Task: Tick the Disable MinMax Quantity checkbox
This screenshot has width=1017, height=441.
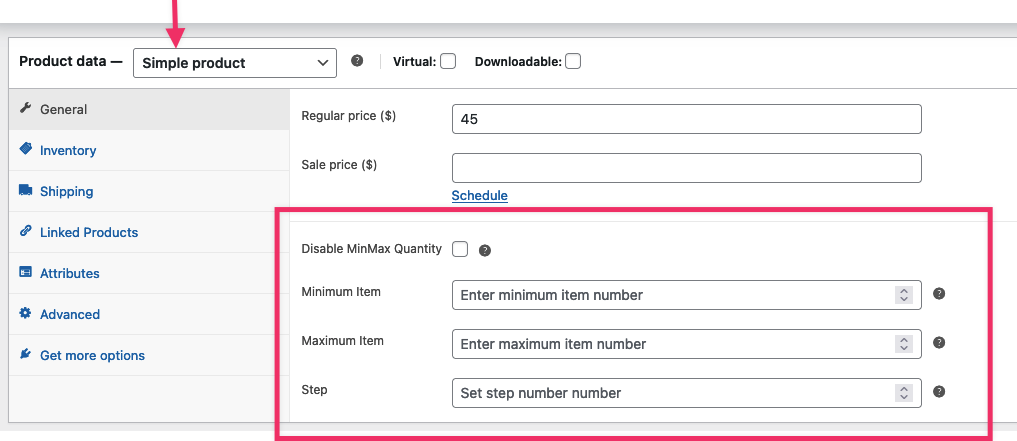Action: tap(460, 249)
